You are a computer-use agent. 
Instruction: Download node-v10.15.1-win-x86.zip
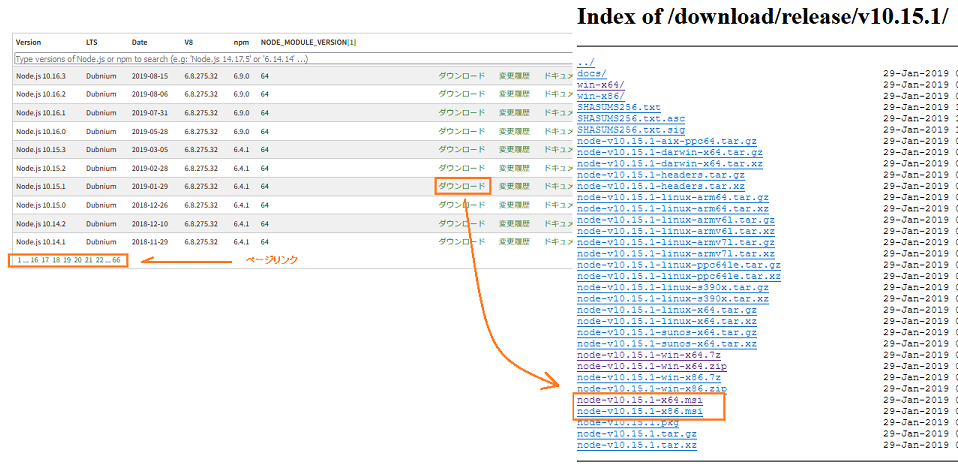(652, 389)
